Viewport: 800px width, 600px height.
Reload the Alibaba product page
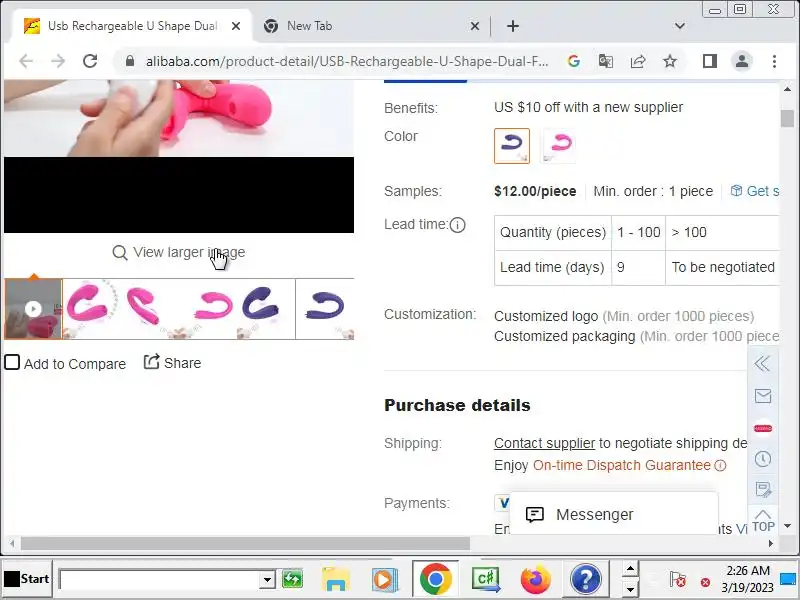[90, 61]
